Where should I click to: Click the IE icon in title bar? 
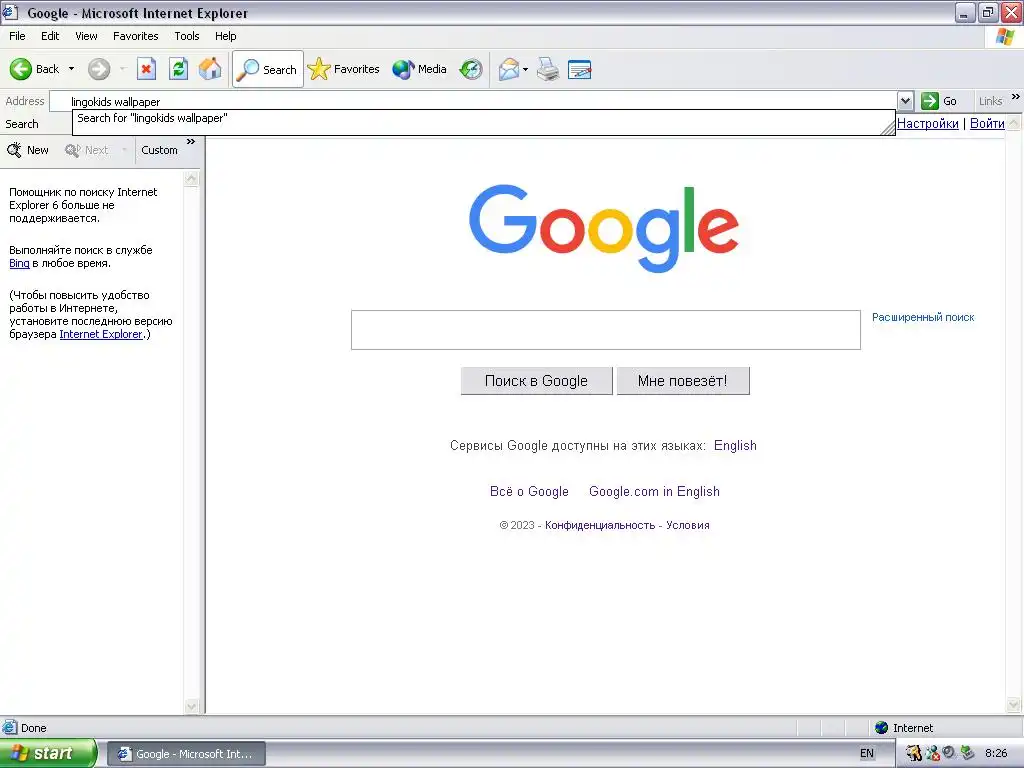pyautogui.click(x=10, y=12)
